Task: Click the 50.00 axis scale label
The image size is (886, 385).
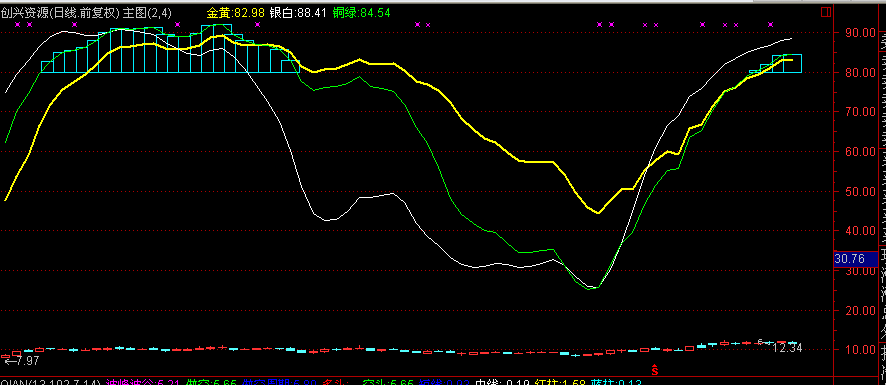Action: point(855,191)
